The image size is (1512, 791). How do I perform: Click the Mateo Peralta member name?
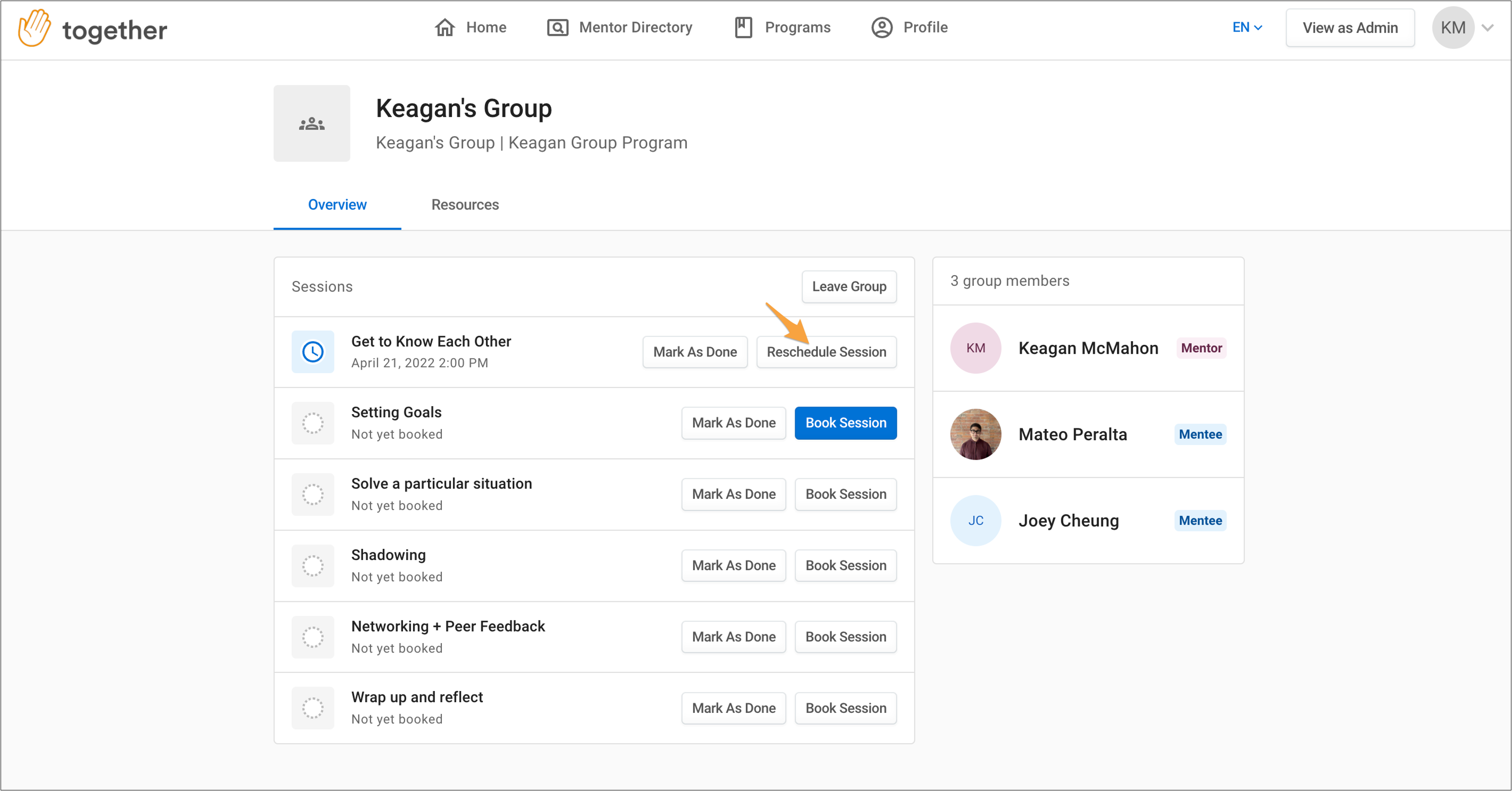[1072, 435]
